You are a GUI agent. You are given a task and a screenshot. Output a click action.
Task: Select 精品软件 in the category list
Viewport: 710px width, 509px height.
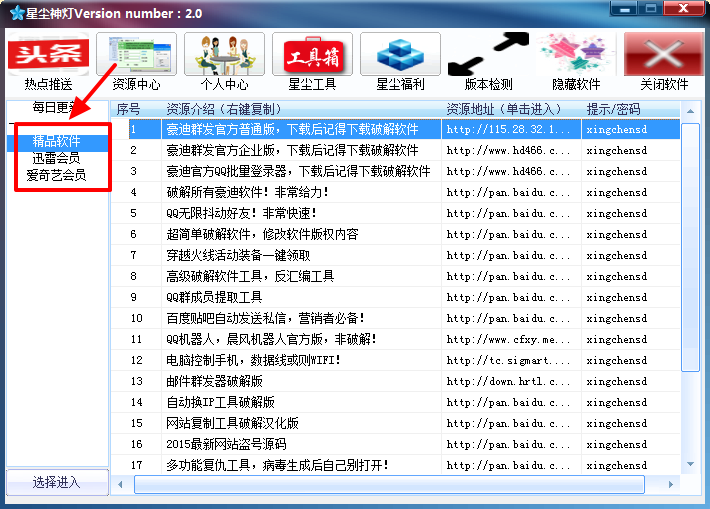pyautogui.click(x=57, y=141)
